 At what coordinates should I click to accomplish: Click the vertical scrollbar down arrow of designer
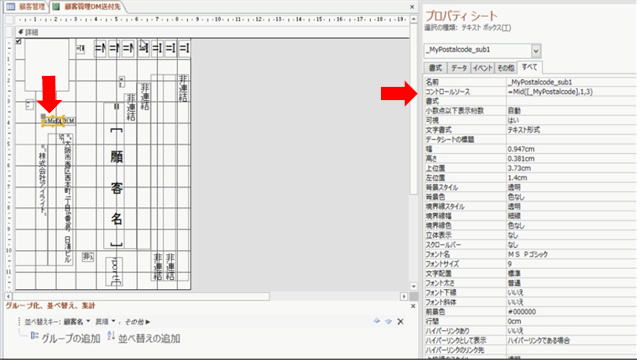pyautogui.click(x=413, y=287)
